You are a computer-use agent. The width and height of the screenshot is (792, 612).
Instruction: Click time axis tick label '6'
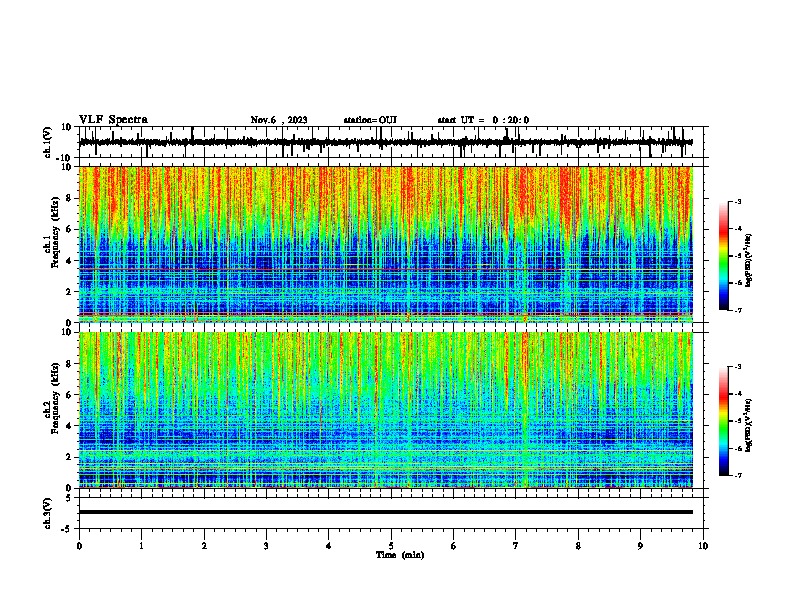pyautogui.click(x=454, y=546)
